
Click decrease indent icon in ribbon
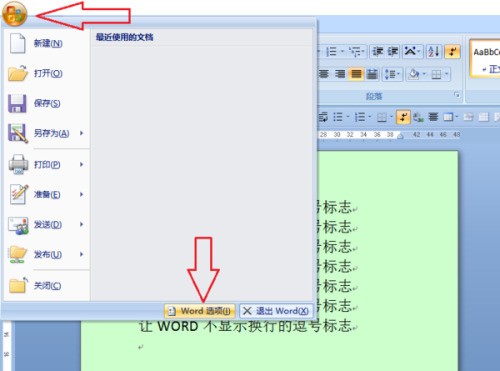pos(378,52)
